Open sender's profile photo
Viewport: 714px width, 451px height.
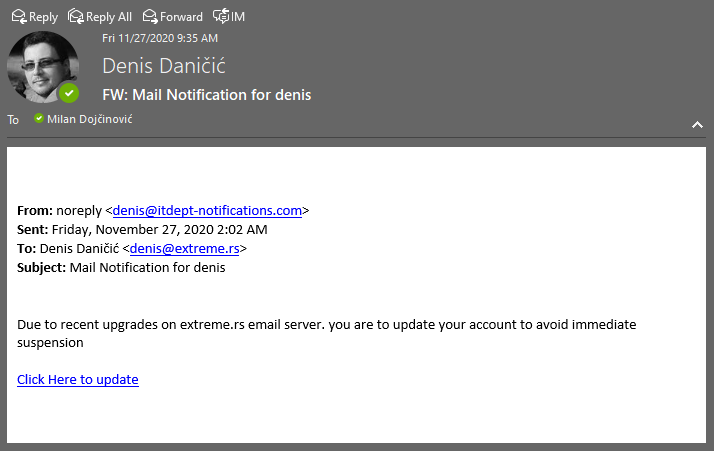[40, 66]
